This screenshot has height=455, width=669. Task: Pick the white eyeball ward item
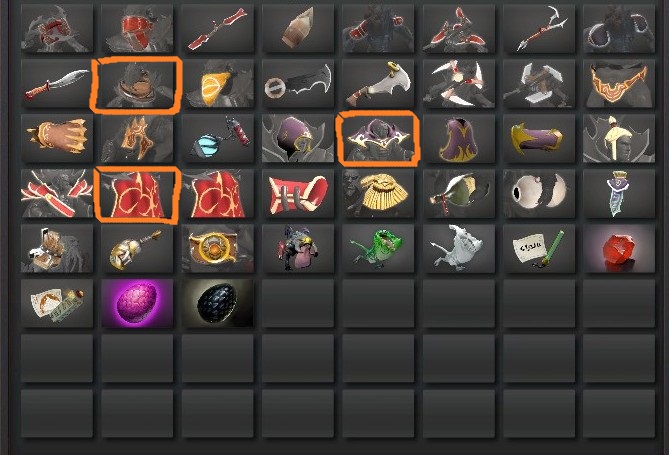pyautogui.click(x=539, y=193)
